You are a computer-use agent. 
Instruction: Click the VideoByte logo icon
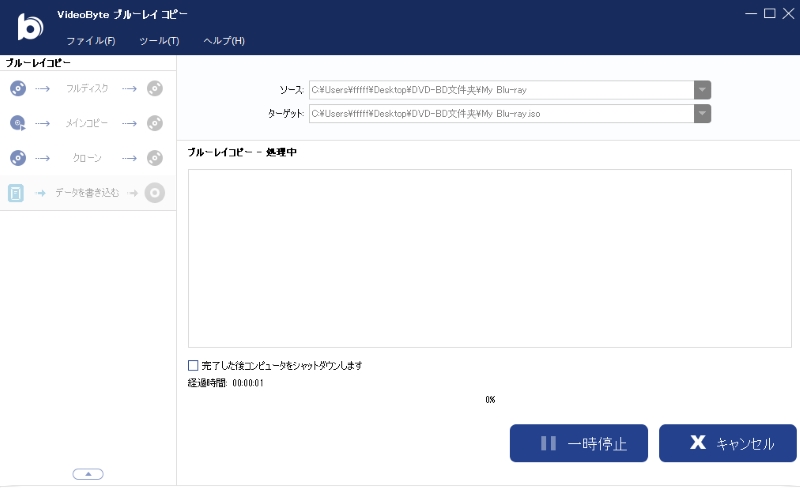(30, 27)
